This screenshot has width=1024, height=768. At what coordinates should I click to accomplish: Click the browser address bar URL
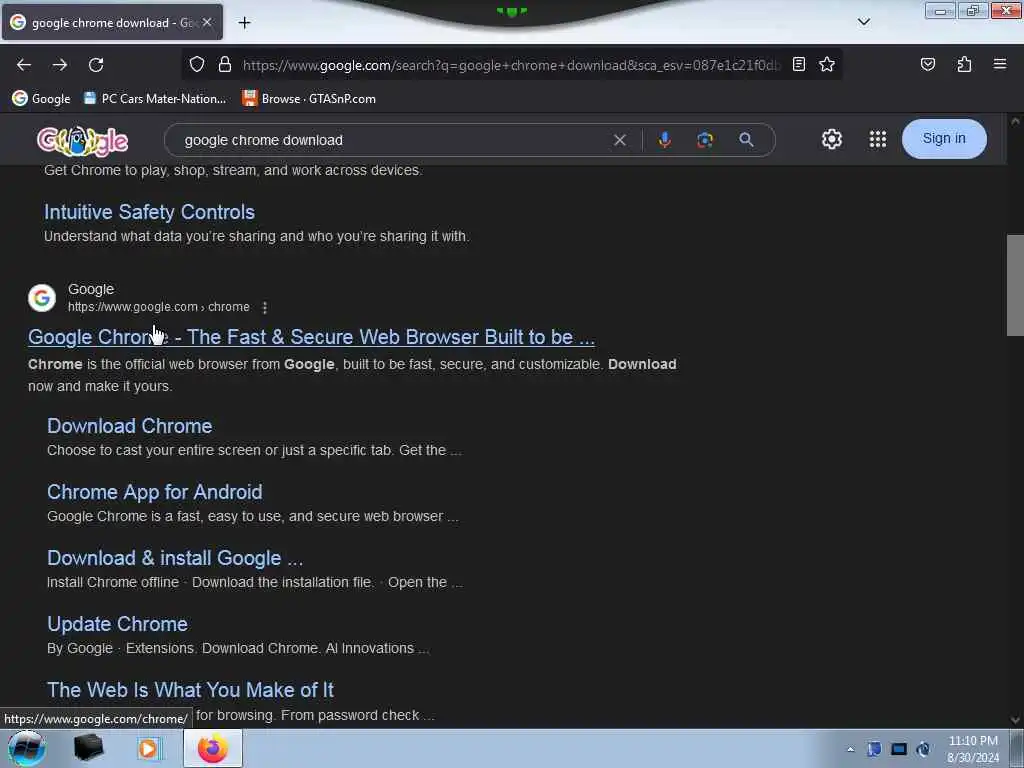click(x=511, y=65)
